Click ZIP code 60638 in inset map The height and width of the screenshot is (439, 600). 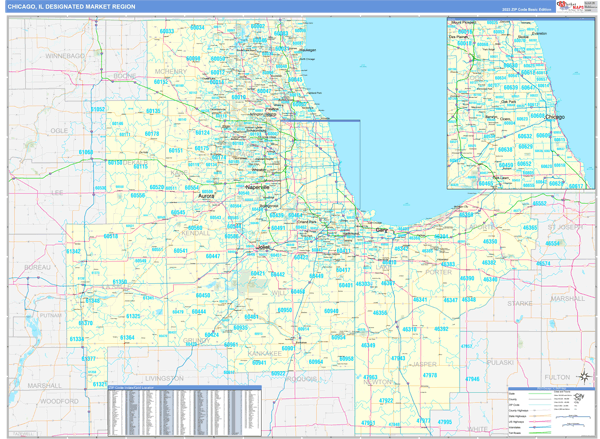tap(505, 150)
